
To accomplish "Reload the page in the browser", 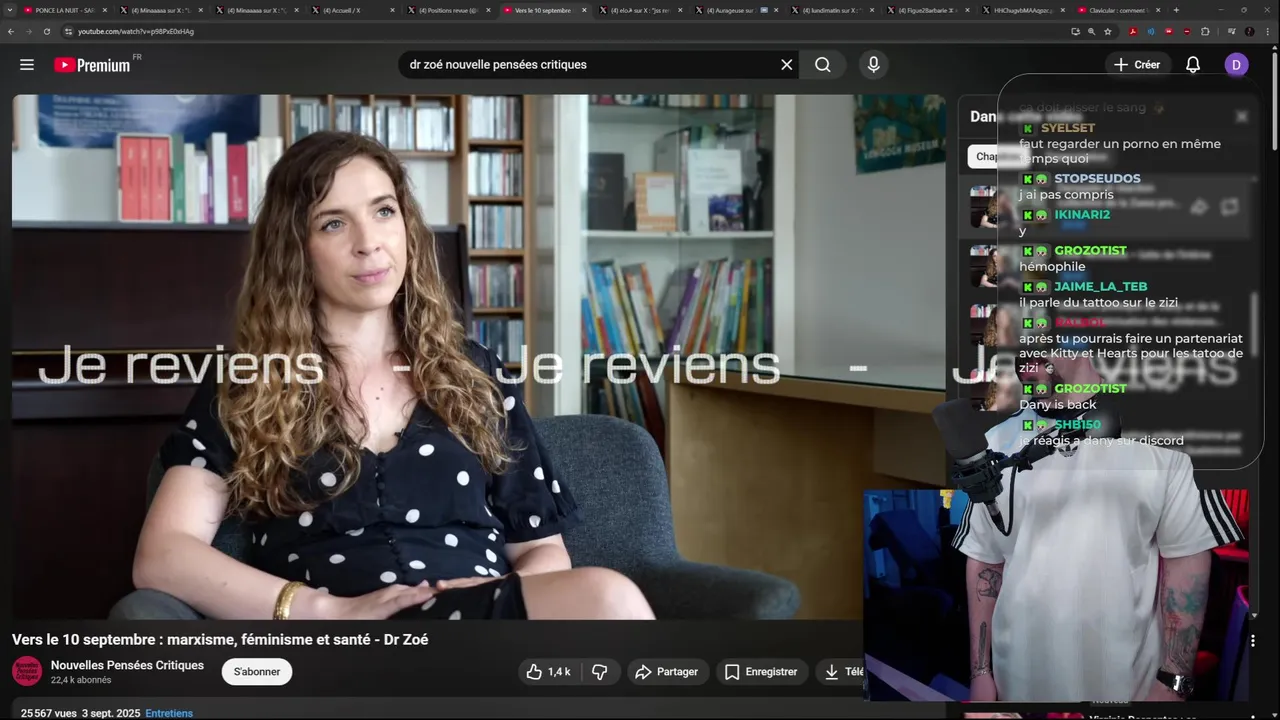I will click(x=46, y=31).
